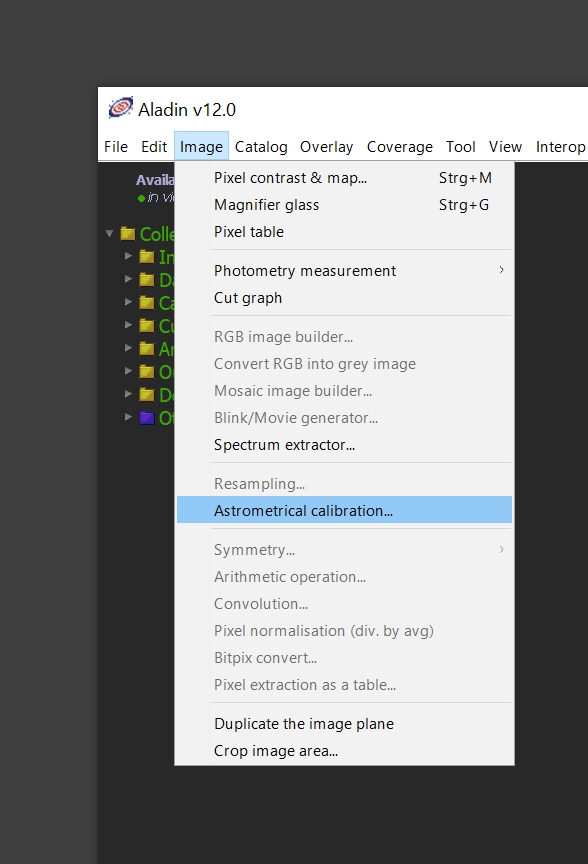
Task: Click the fourth yellow subfolder icon
Action: (x=147, y=326)
